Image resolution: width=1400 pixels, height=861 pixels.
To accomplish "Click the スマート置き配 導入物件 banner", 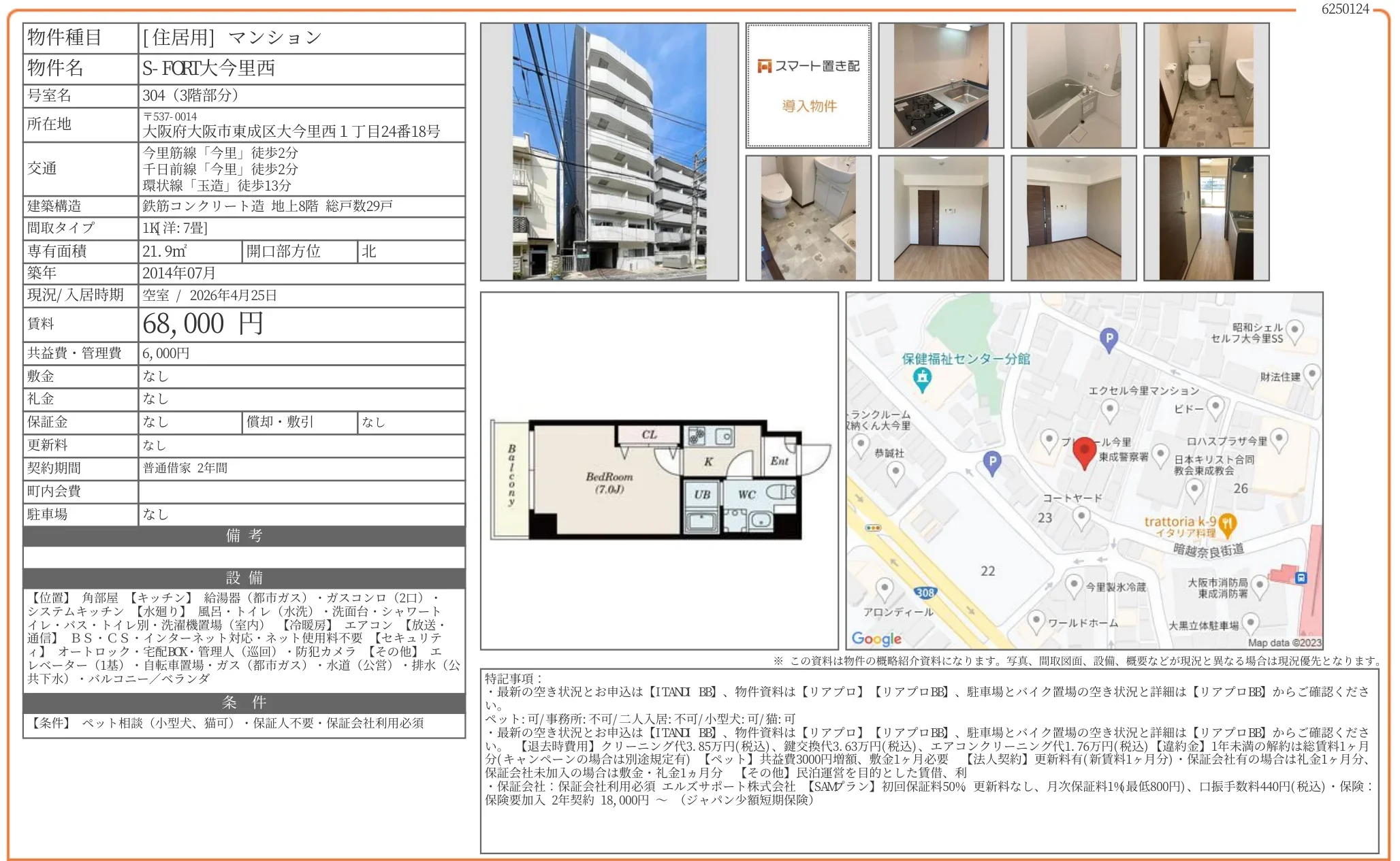I will click(808, 86).
